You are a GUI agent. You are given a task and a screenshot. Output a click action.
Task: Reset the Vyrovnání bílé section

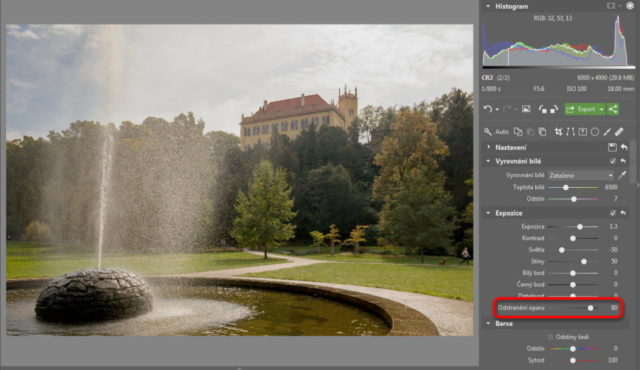(623, 161)
